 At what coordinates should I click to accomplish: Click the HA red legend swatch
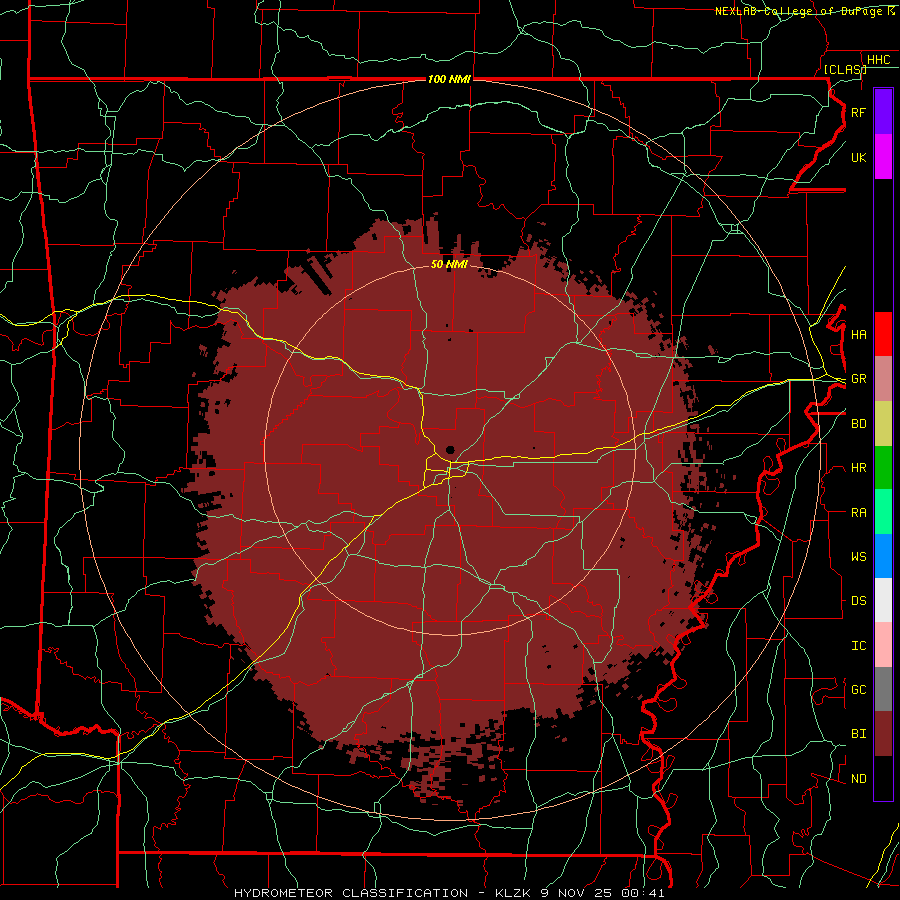click(883, 334)
